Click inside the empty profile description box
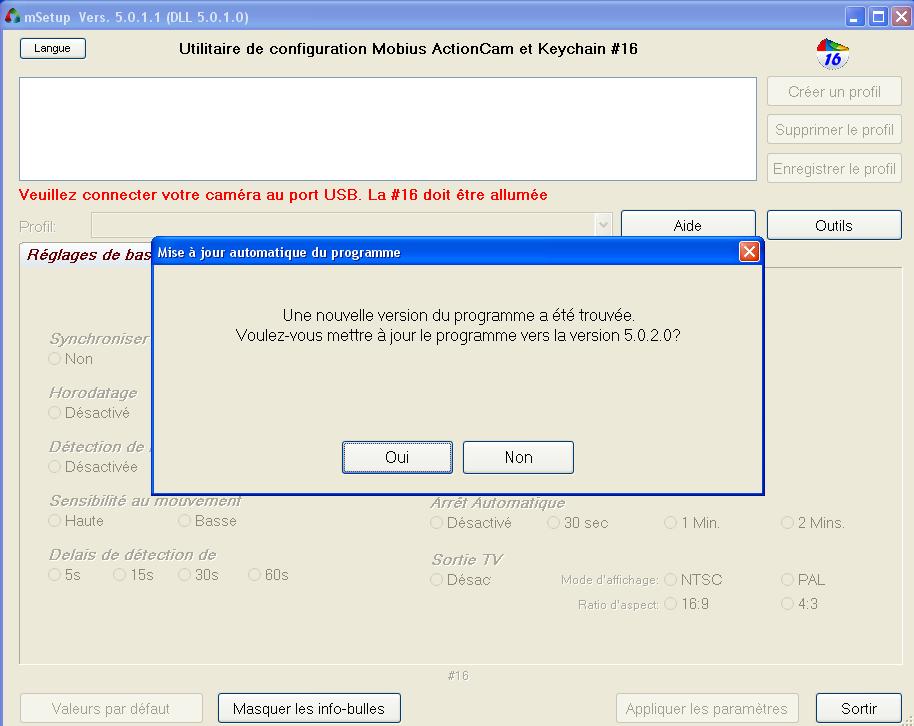This screenshot has height=726, width=914. tap(388, 129)
